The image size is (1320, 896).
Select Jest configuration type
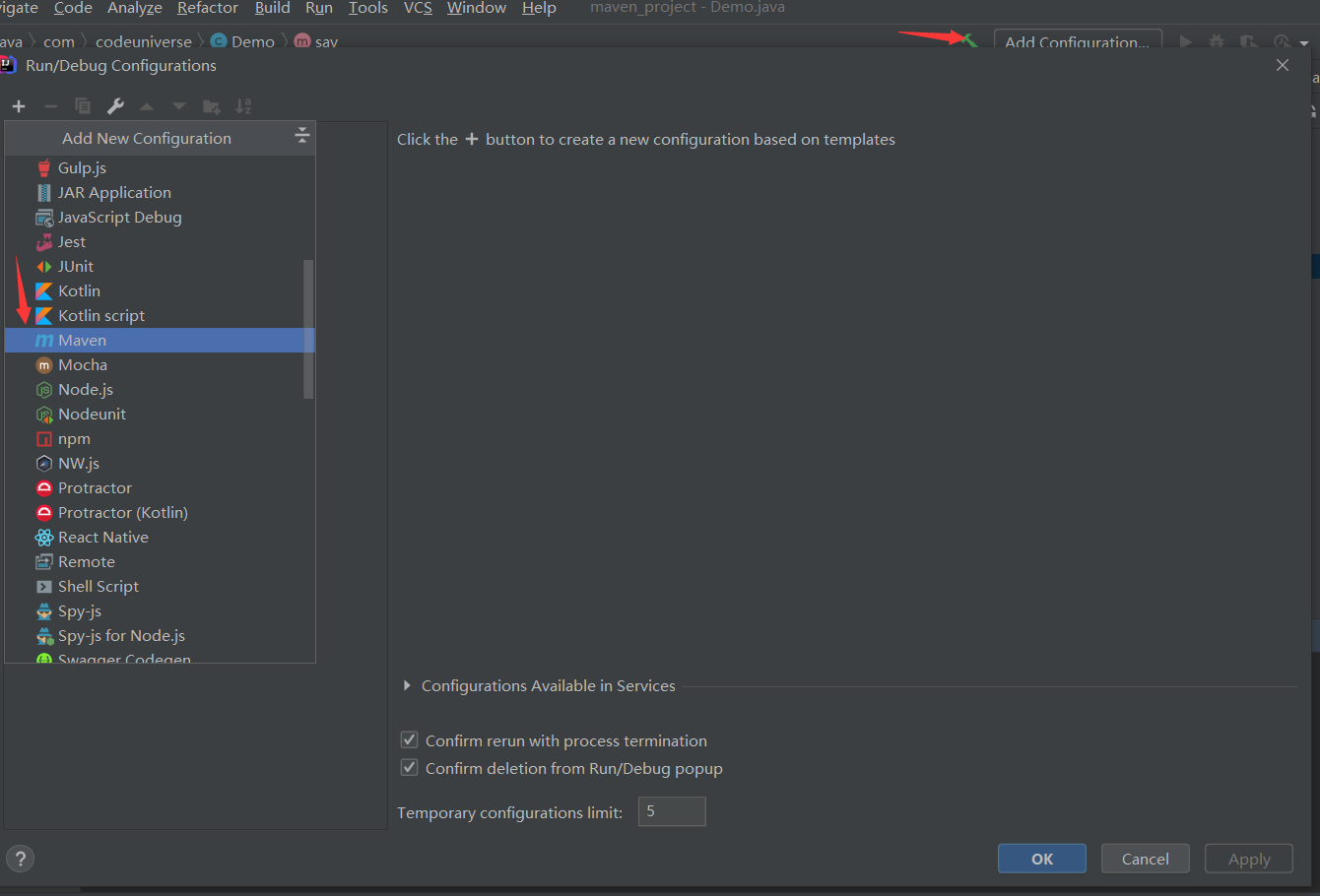pos(160,241)
